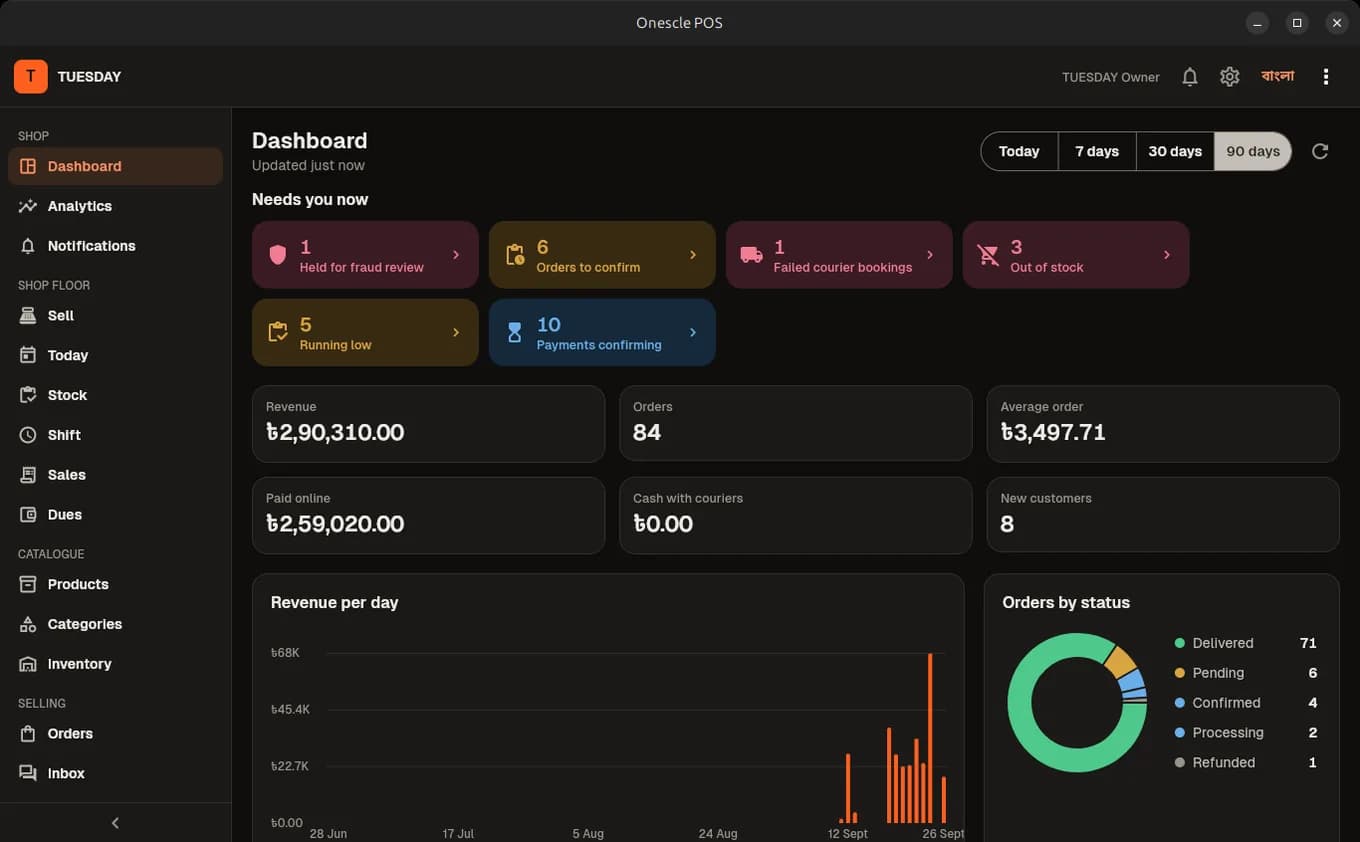Click the Pending legend entry
The width and height of the screenshot is (1360, 842).
tap(1246, 673)
